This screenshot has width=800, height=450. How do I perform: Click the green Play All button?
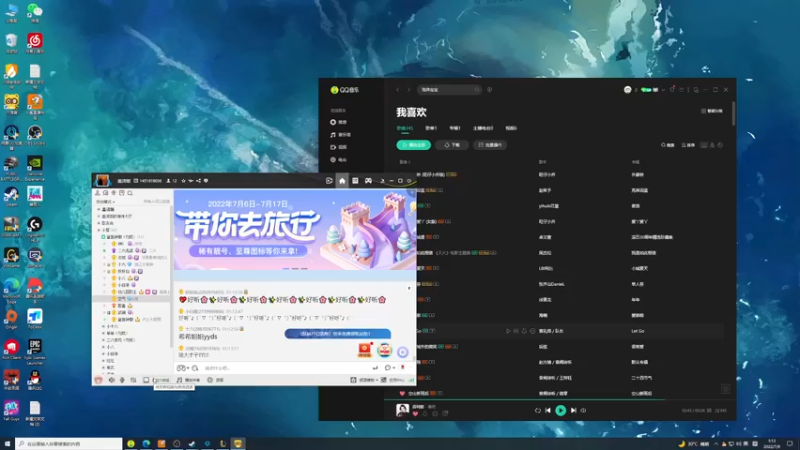point(413,145)
